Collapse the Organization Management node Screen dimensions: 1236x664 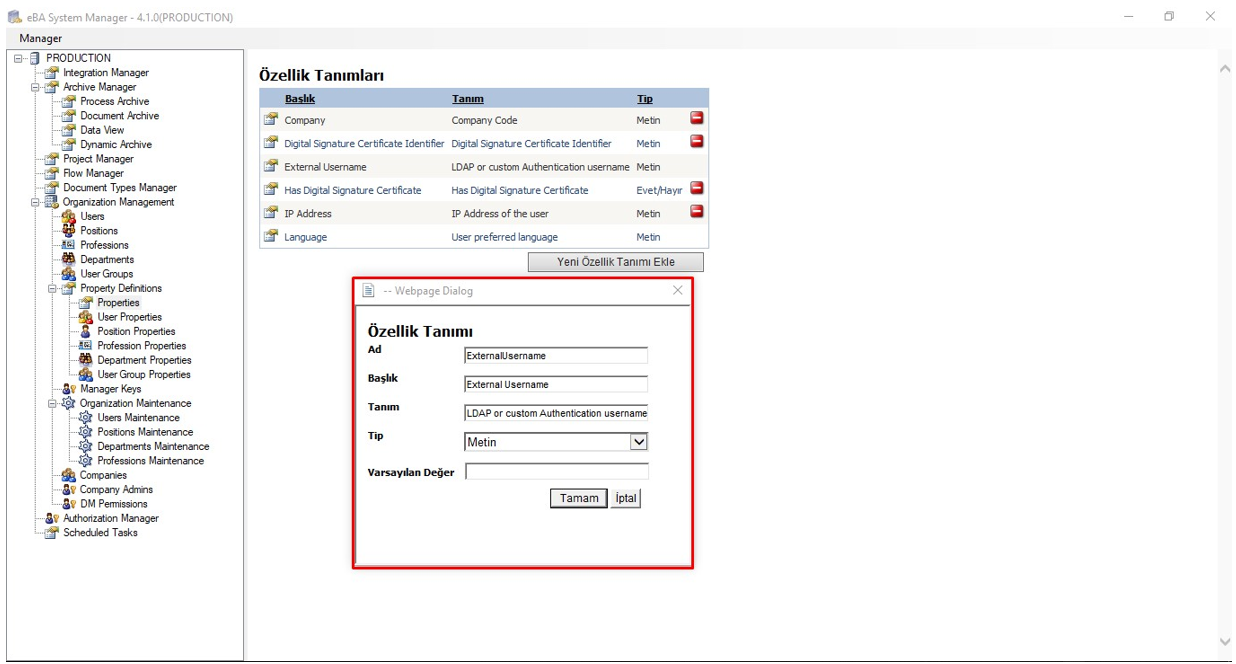pos(35,202)
